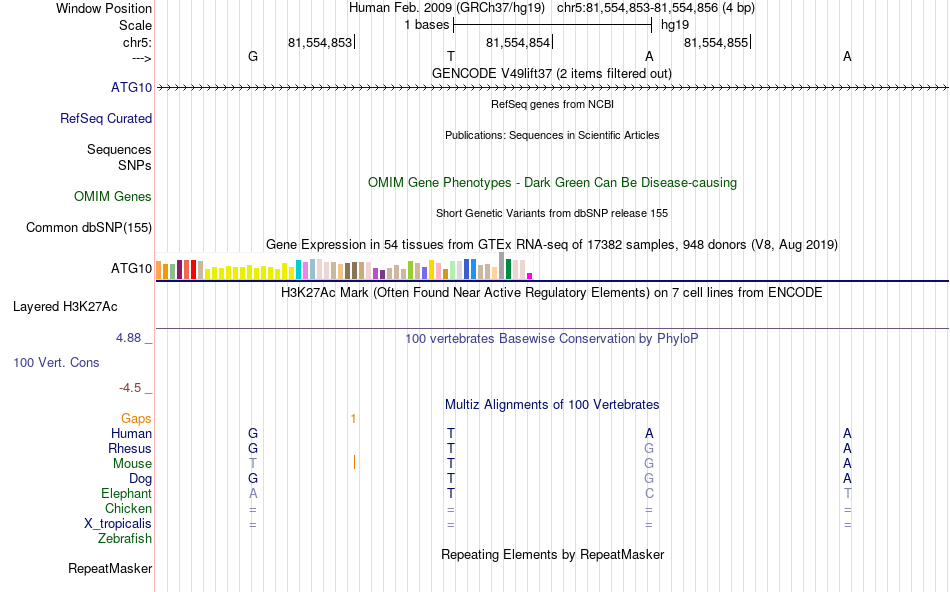Viewport: 950px width, 592px height.
Task: Click the RepeatMasker track label
Action: [110, 568]
